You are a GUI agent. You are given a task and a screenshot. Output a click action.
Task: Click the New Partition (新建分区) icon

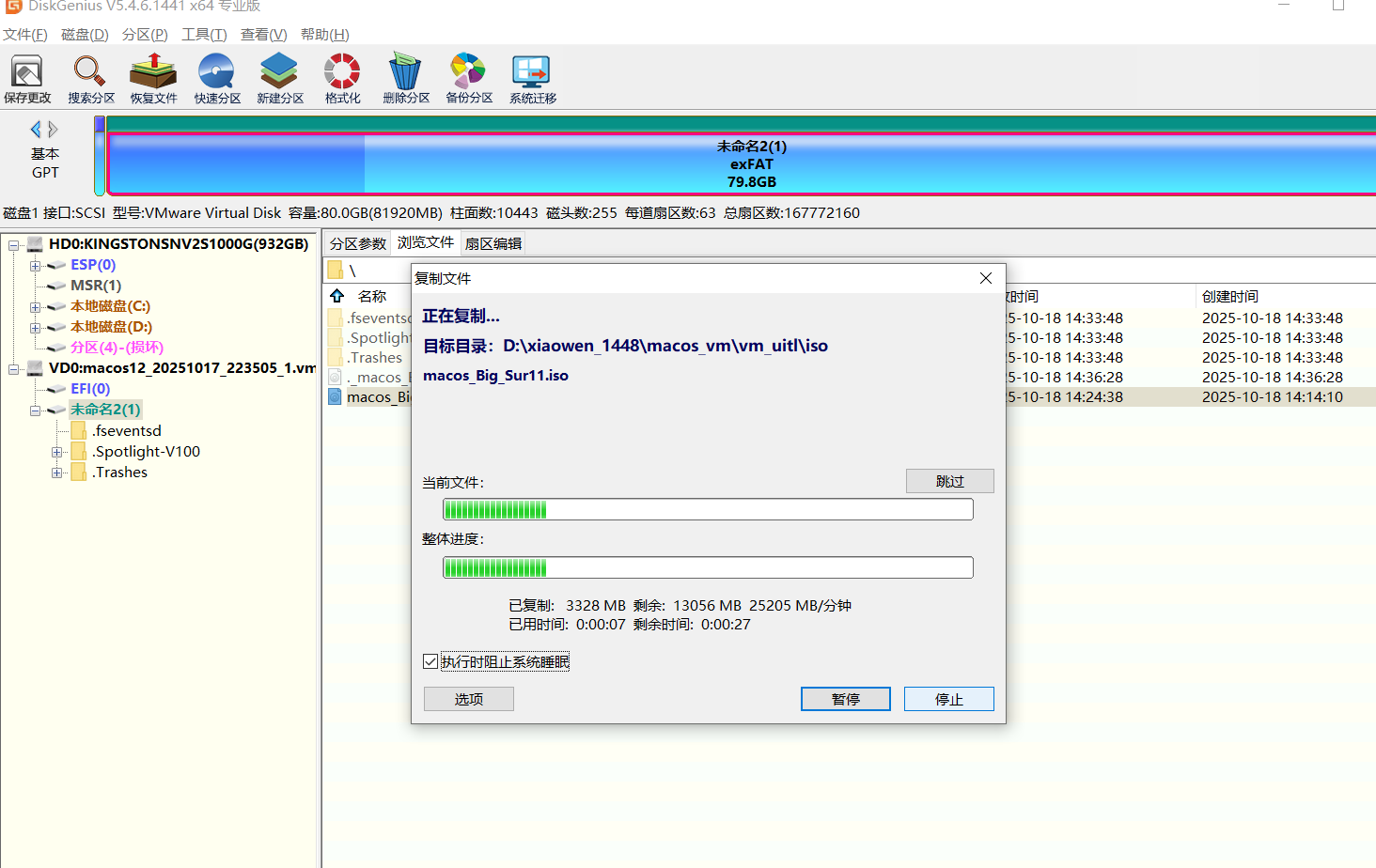tap(280, 79)
